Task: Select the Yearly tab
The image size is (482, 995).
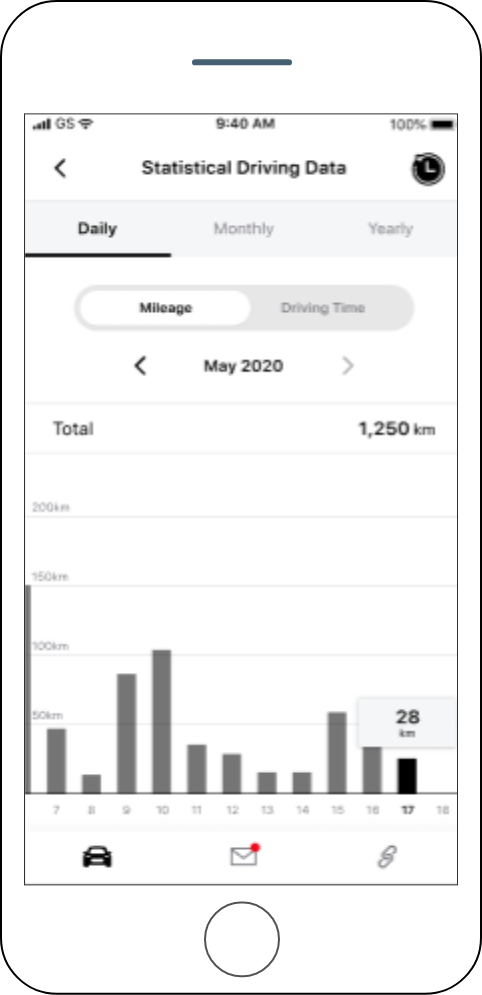Action: pyautogui.click(x=391, y=228)
